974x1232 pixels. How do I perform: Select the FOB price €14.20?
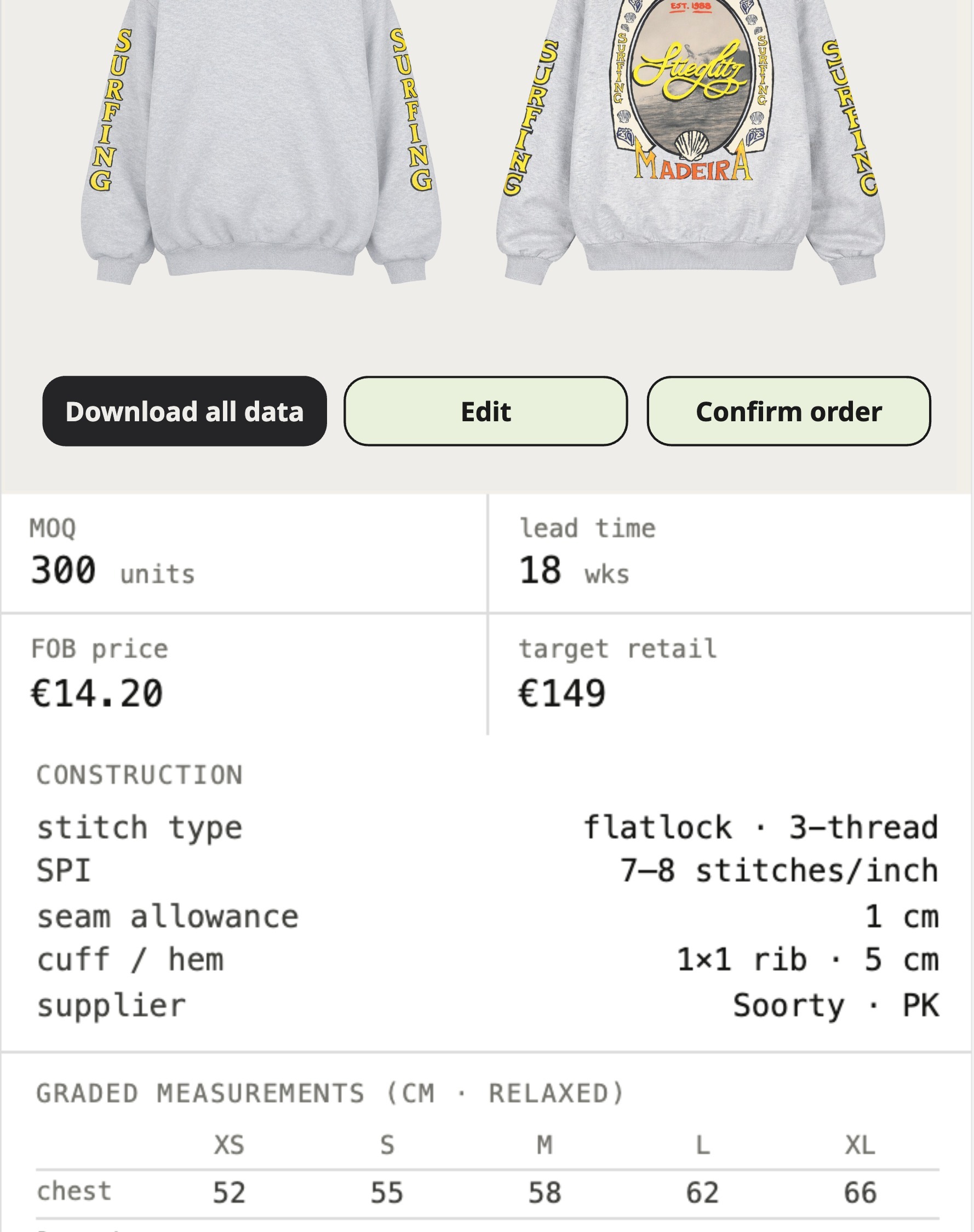(x=97, y=694)
